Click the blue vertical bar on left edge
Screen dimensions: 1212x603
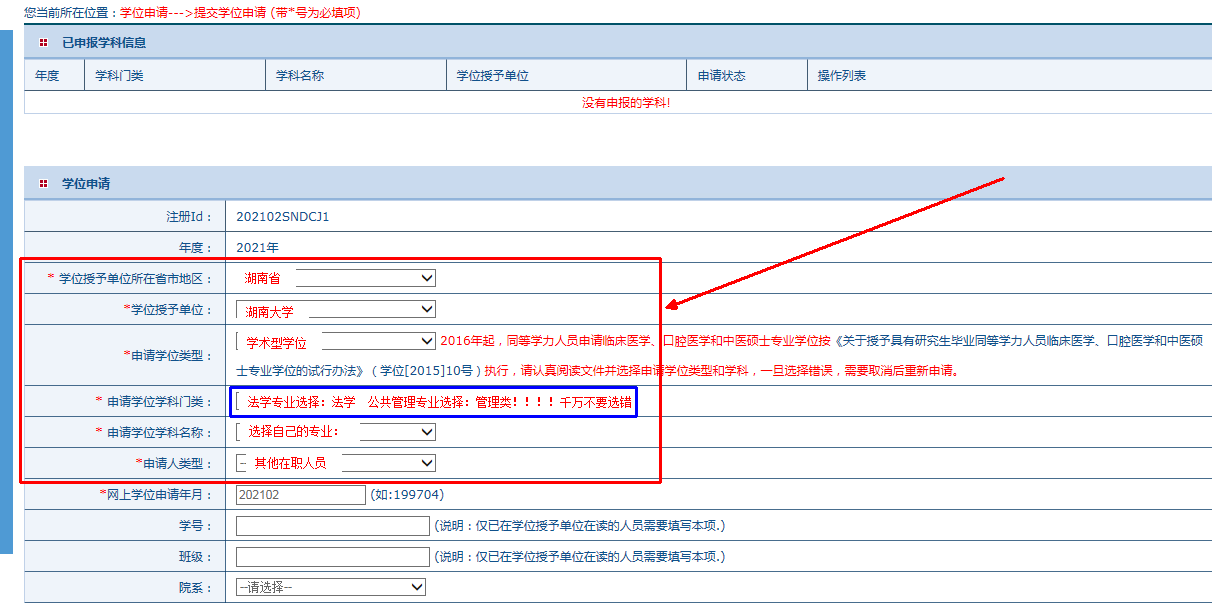pos(6,290)
